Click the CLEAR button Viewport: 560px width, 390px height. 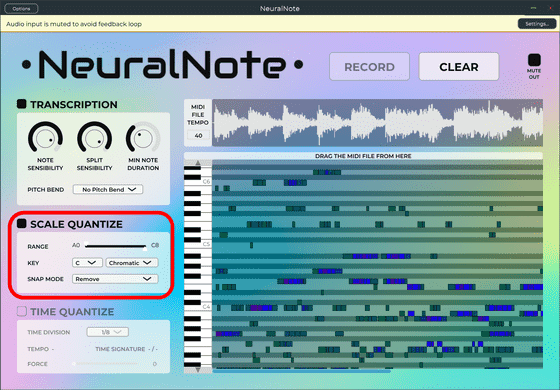pos(459,67)
